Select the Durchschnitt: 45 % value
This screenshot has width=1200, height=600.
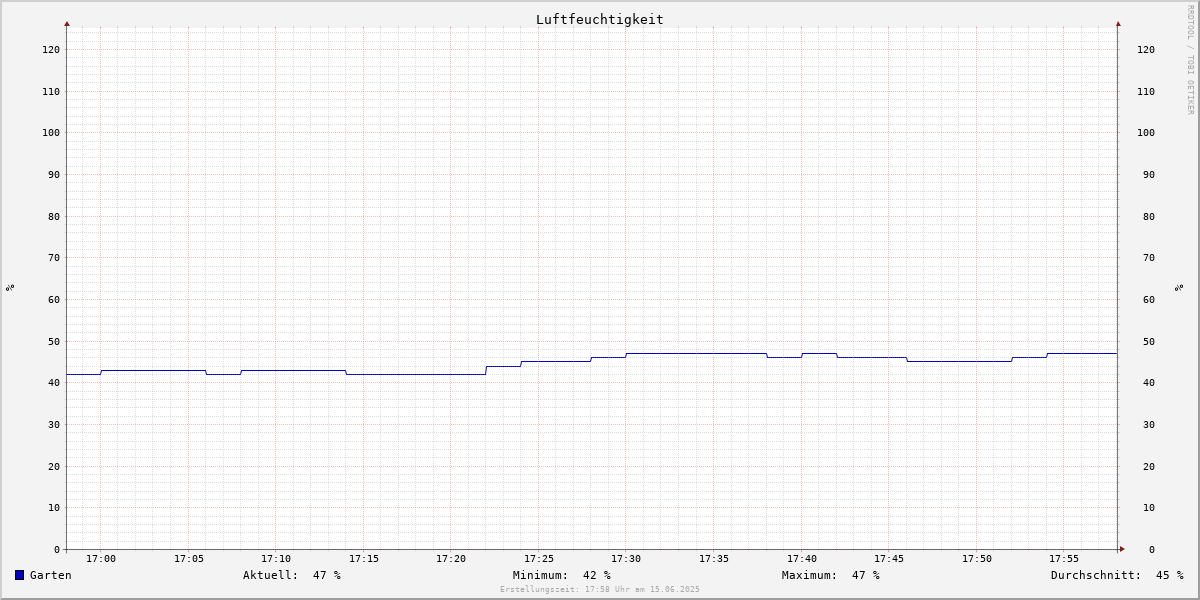coord(1117,575)
